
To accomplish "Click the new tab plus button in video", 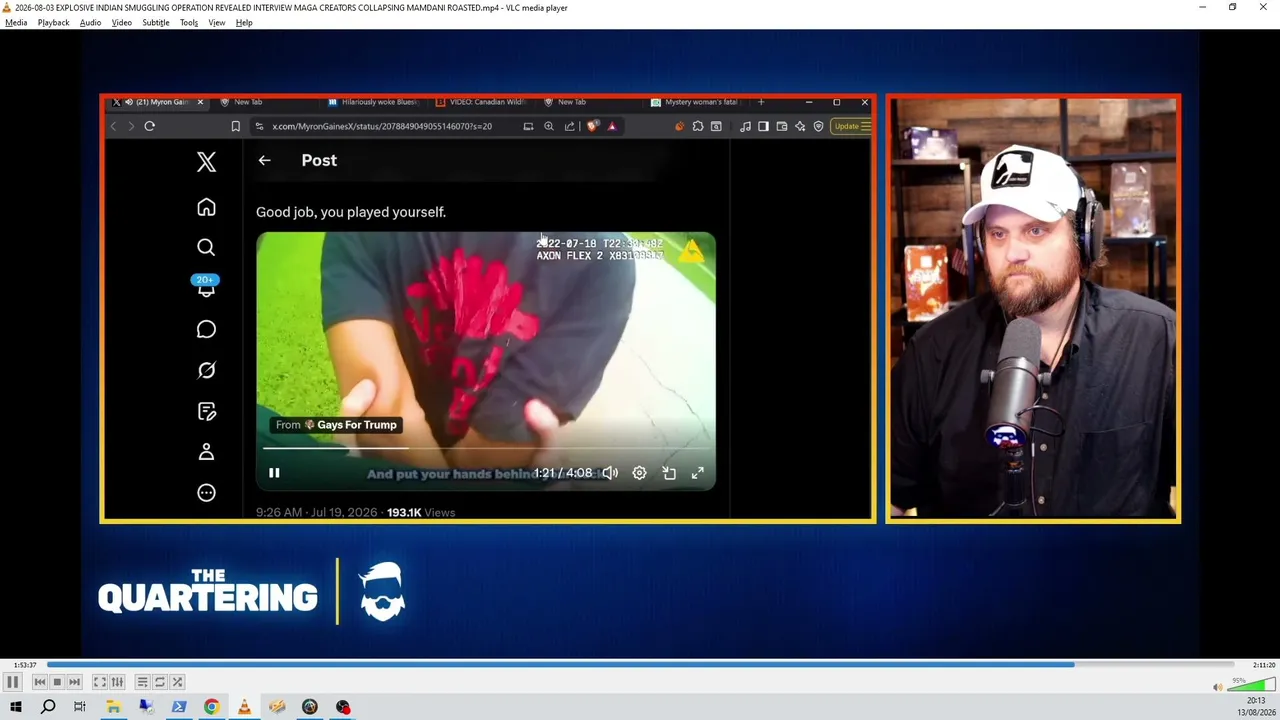I will [x=761, y=102].
